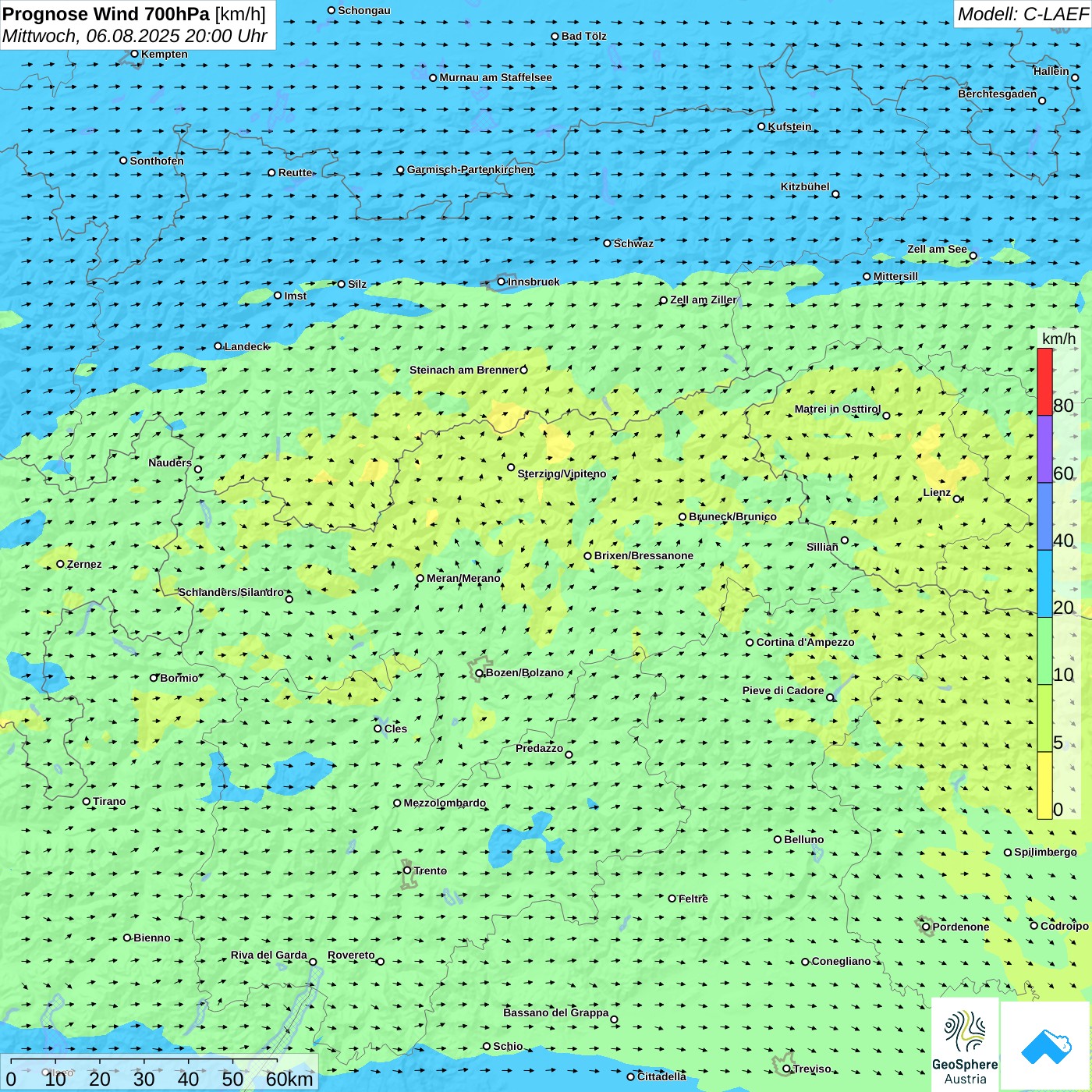Click the purple 60 km/h legend color
Viewport: 1092px width, 1092px height.
pyautogui.click(x=1044, y=449)
